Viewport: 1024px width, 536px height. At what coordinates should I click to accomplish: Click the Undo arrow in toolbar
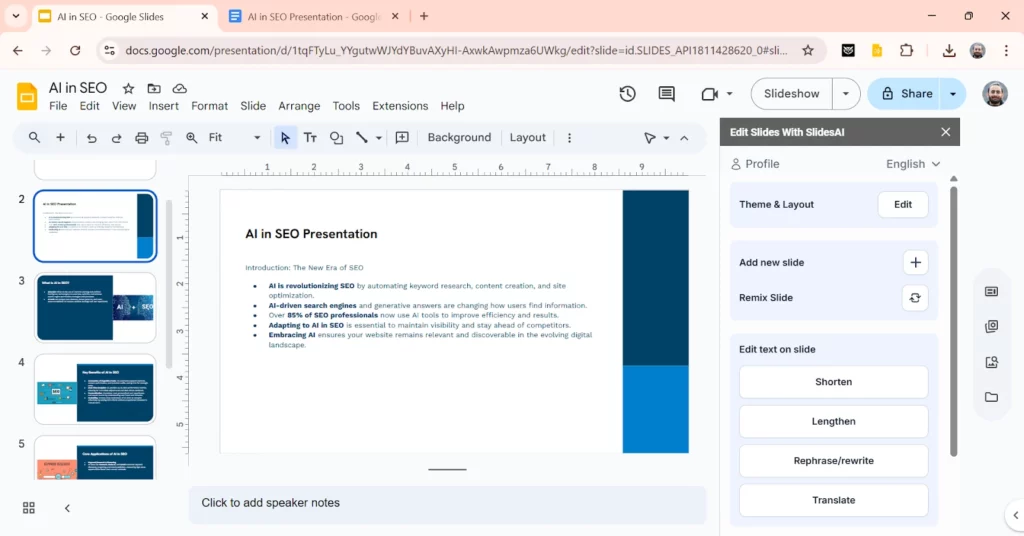click(x=92, y=138)
